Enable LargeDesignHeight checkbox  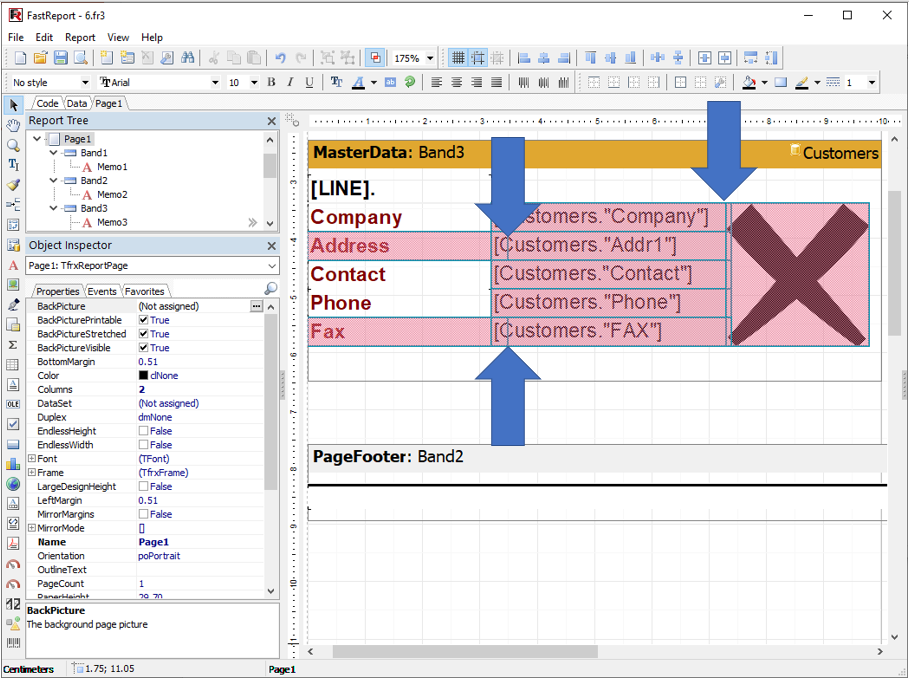[x=143, y=487]
